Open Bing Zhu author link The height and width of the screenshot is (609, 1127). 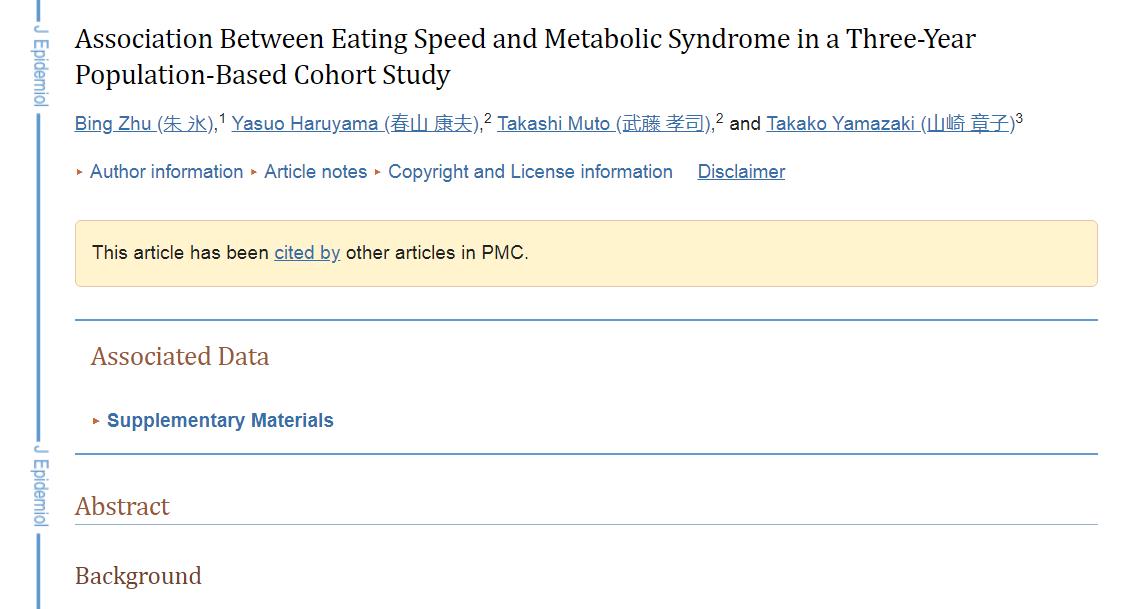pos(145,124)
